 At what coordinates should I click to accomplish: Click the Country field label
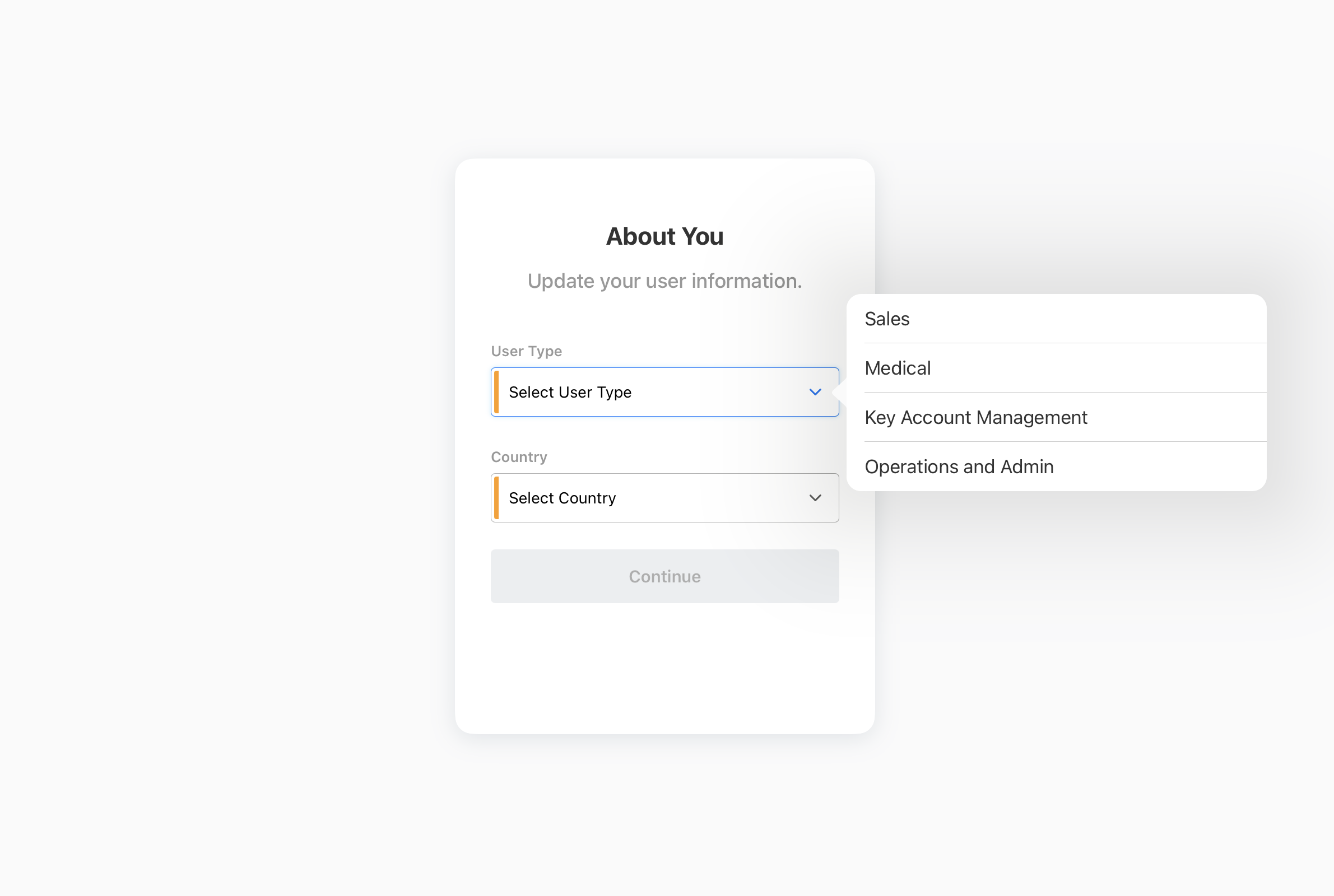(x=518, y=457)
